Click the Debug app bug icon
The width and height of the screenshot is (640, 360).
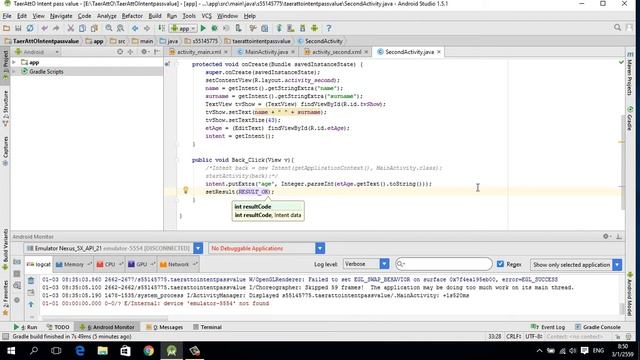(214, 28)
